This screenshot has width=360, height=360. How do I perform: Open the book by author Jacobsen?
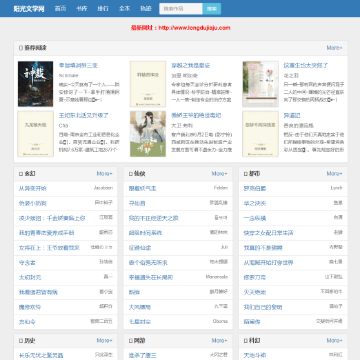33,188
